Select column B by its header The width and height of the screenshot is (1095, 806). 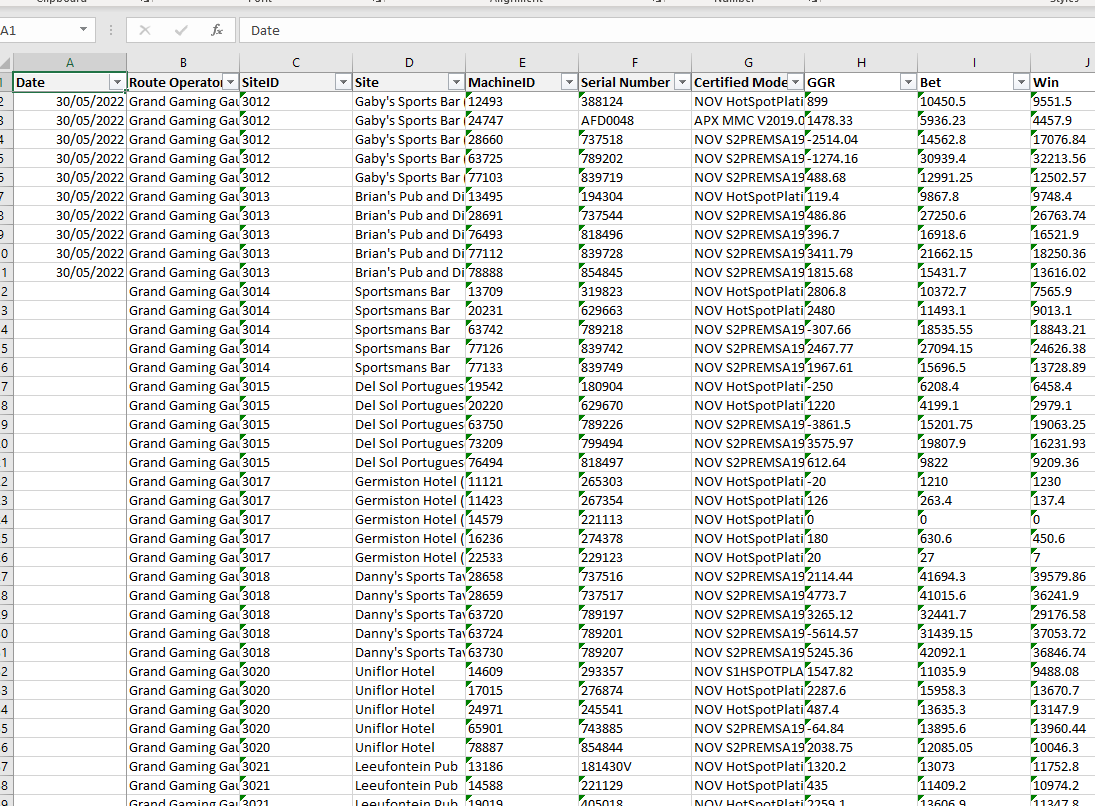click(183, 63)
